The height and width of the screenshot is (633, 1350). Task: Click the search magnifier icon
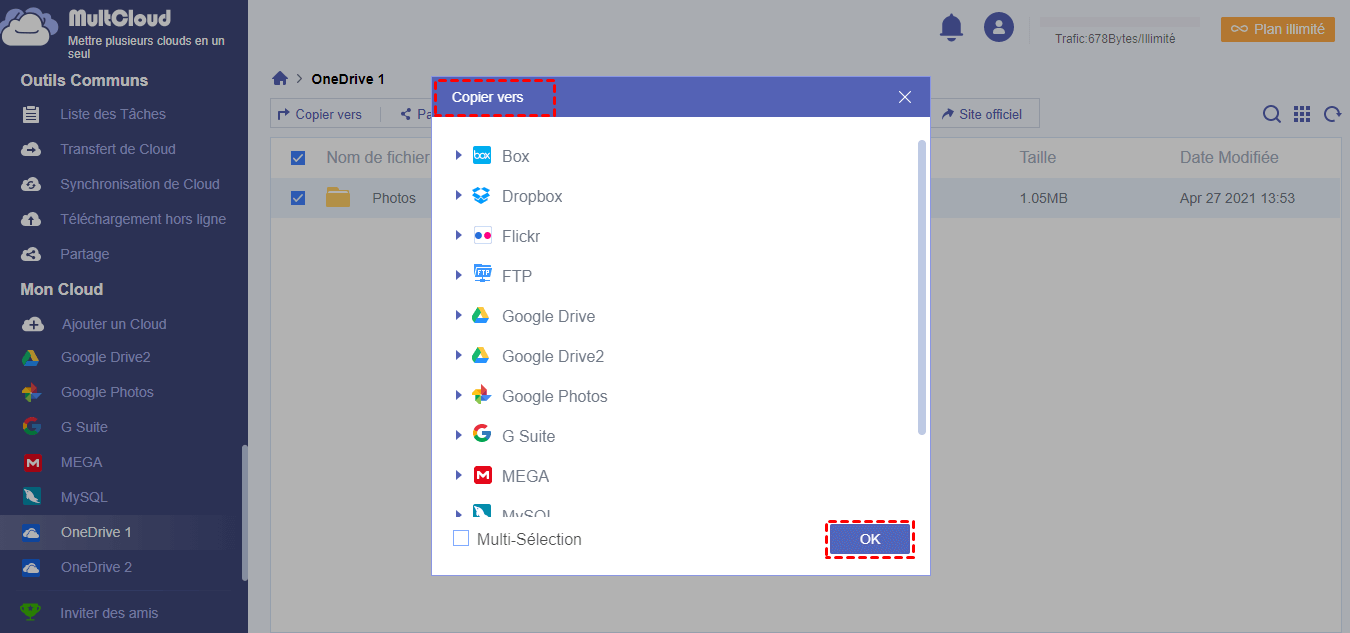[1272, 114]
